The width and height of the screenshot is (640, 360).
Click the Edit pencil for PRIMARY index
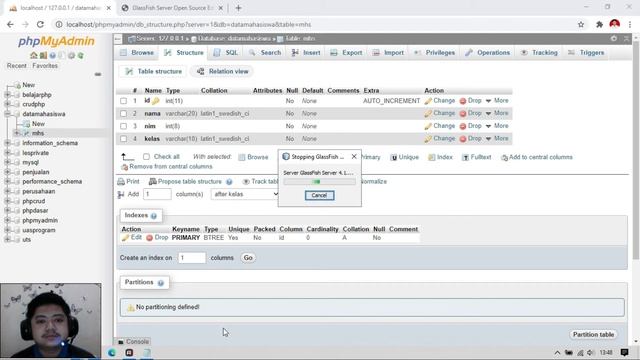click(125, 238)
